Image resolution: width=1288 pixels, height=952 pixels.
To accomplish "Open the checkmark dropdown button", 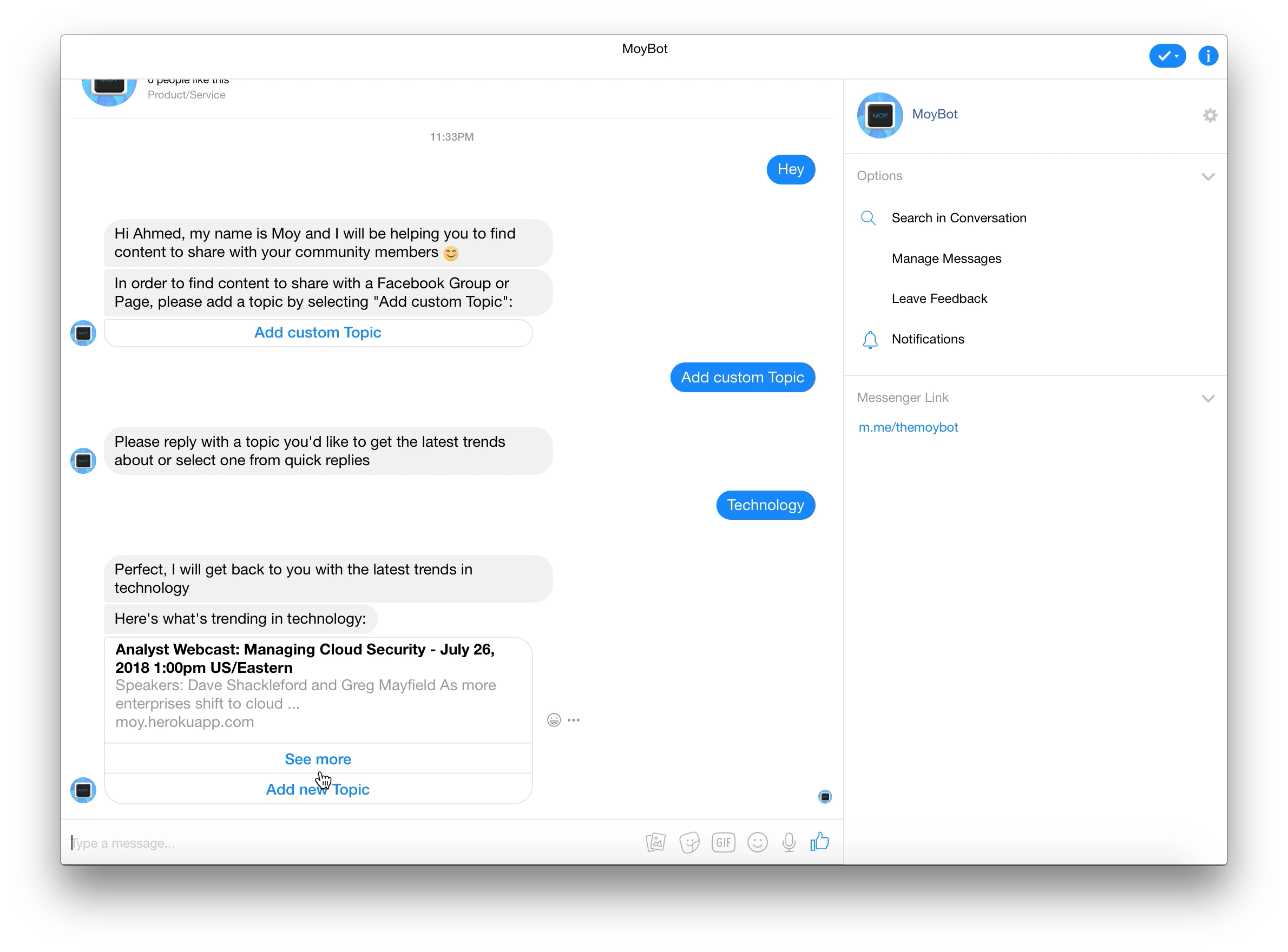I will point(1167,56).
